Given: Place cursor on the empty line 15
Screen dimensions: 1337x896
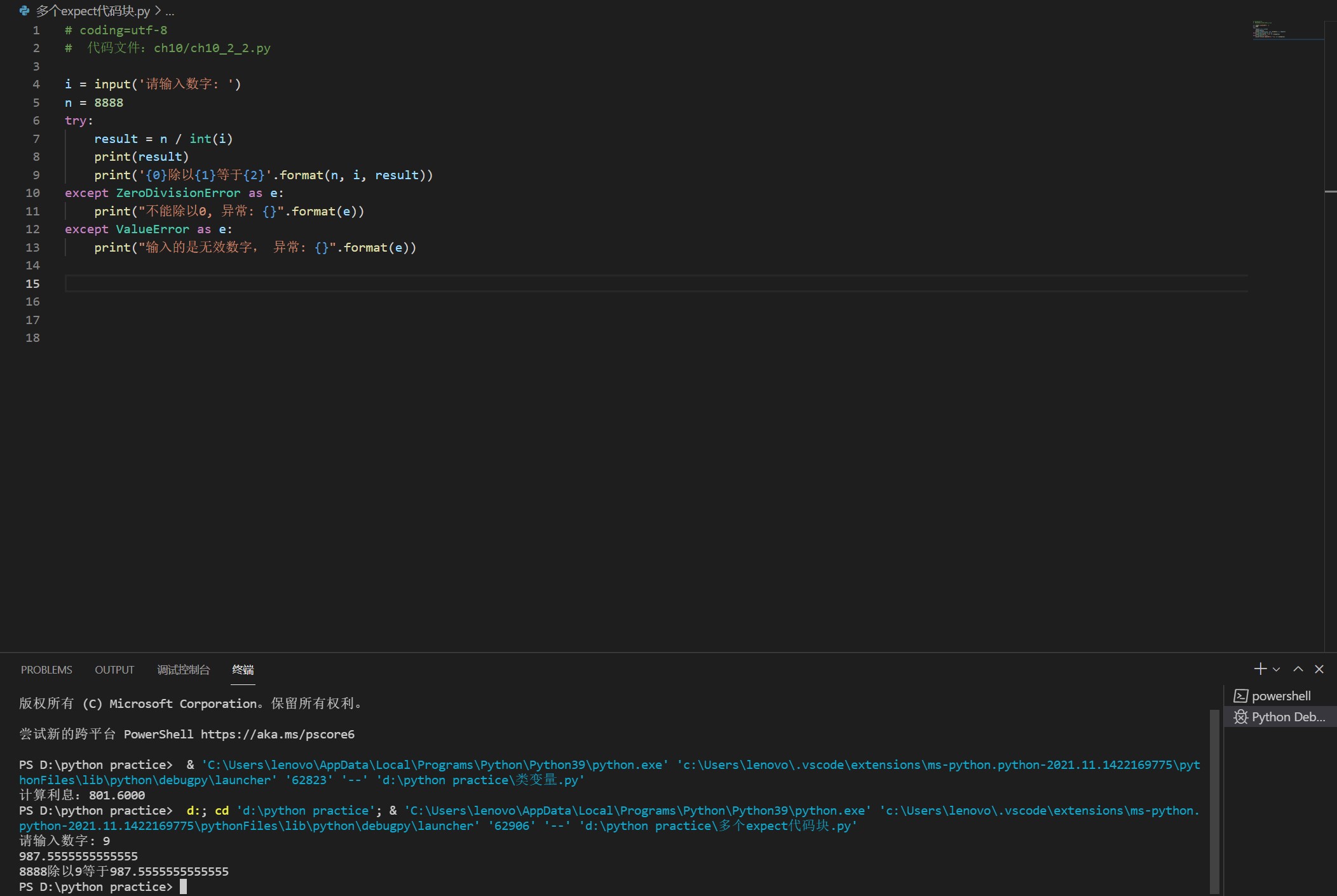Looking at the screenshot, I should click(x=381, y=283).
